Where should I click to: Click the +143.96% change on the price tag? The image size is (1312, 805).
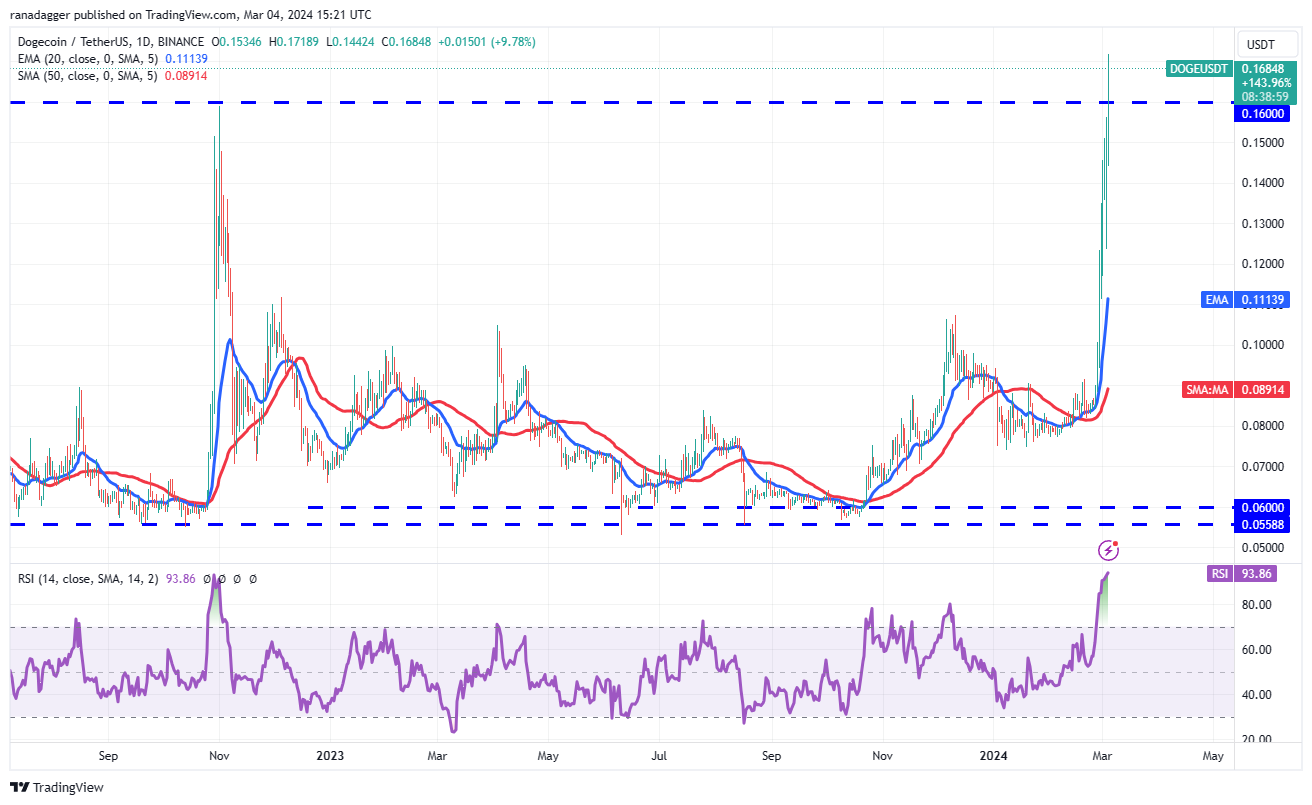tap(1267, 83)
